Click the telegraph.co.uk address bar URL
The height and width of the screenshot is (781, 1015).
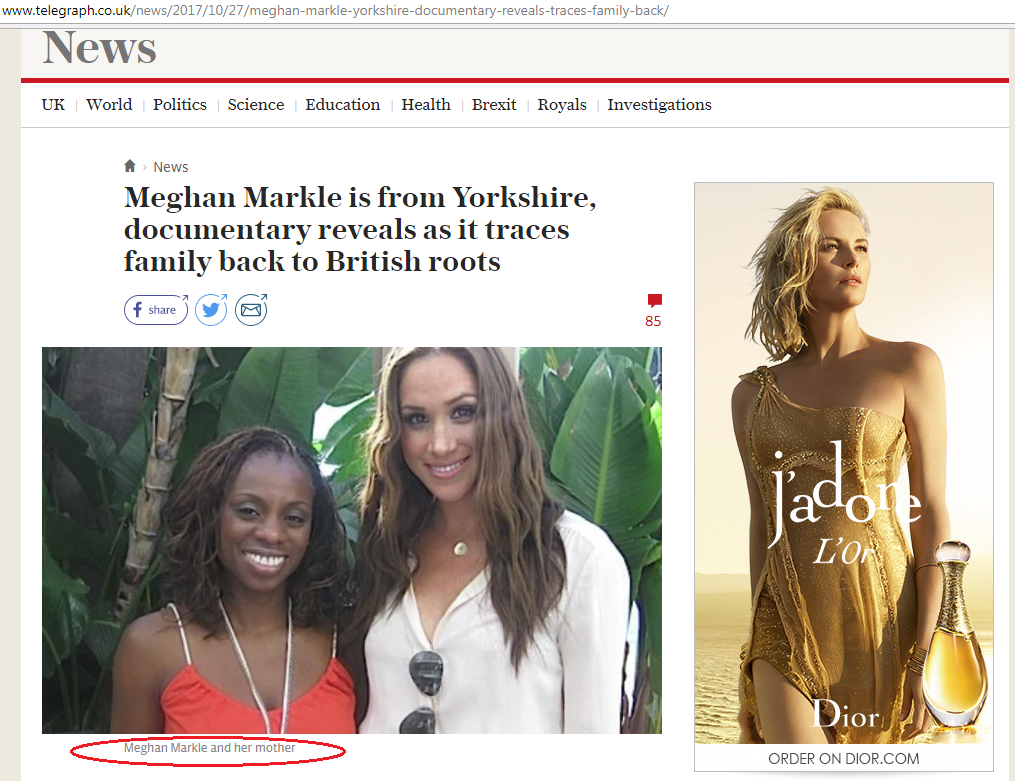pos(335,10)
